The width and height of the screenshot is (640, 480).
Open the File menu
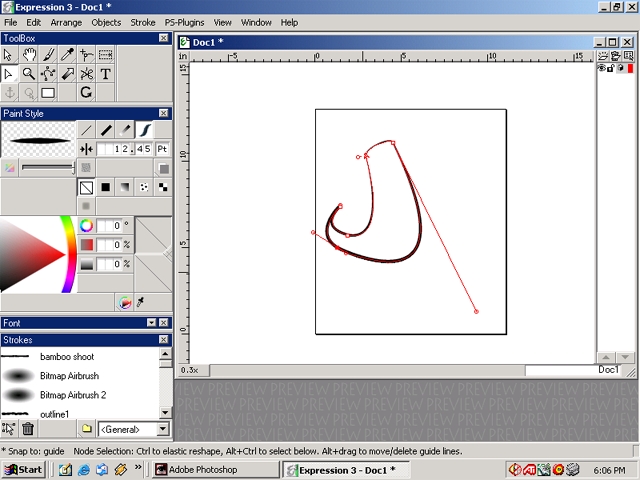11,22
